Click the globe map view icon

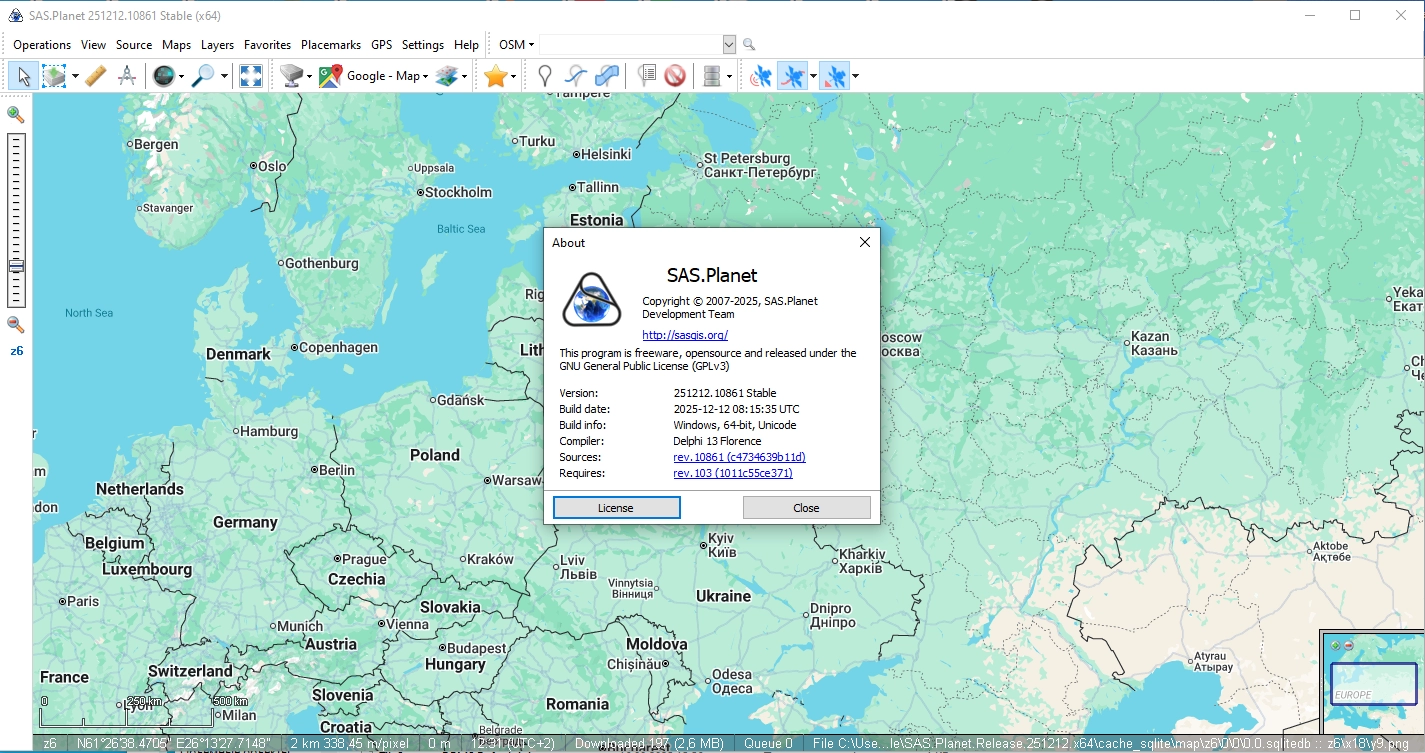click(163, 76)
